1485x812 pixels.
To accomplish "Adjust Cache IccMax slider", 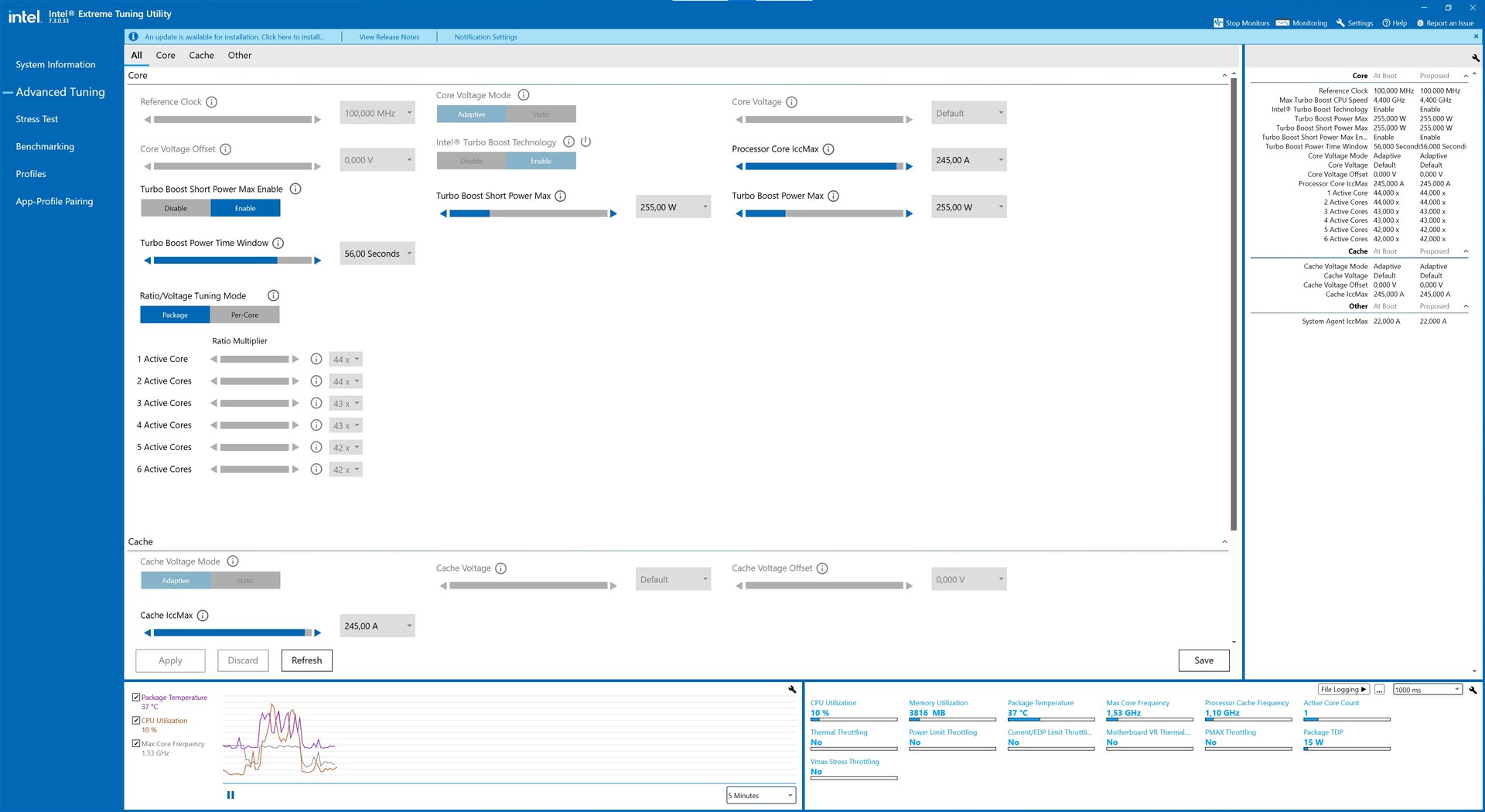I will (233, 633).
